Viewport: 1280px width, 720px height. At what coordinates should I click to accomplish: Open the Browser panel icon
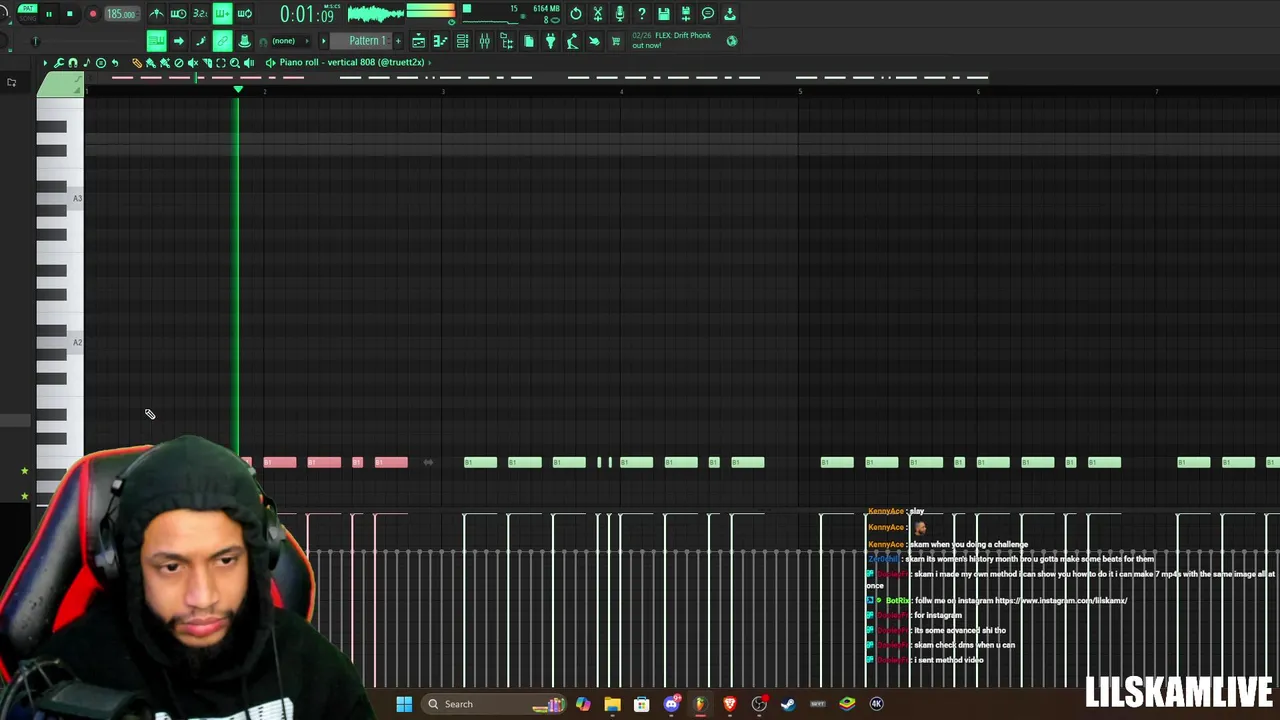(506, 41)
